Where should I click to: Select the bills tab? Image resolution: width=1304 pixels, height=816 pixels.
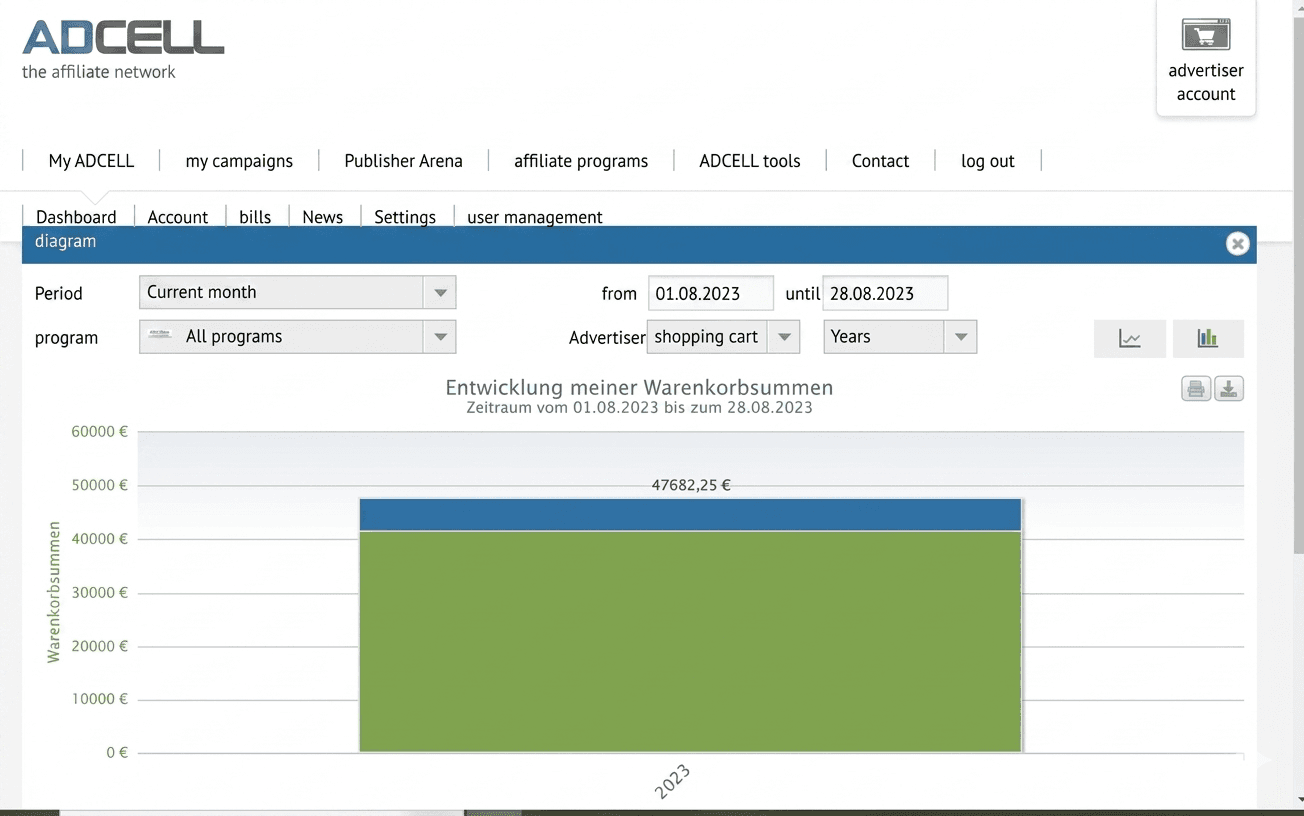(255, 217)
